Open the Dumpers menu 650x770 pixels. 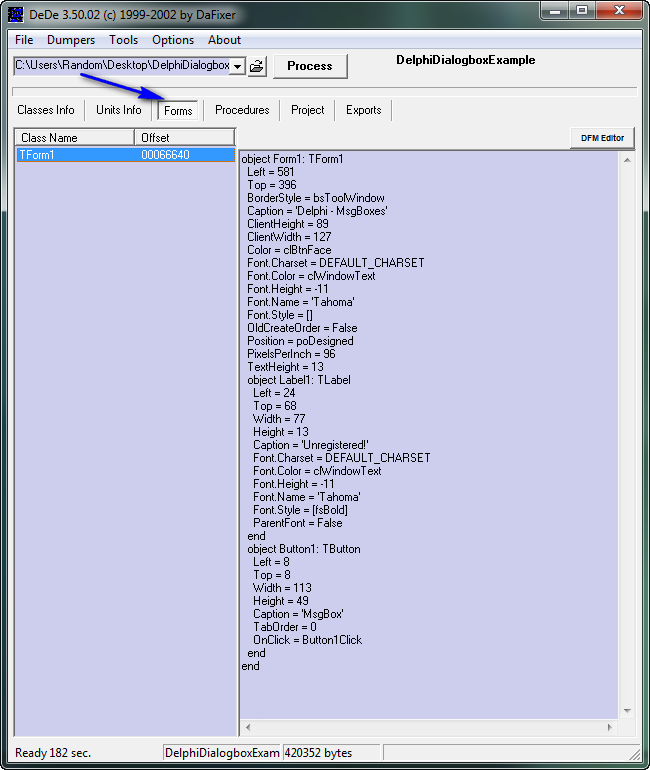tap(71, 40)
